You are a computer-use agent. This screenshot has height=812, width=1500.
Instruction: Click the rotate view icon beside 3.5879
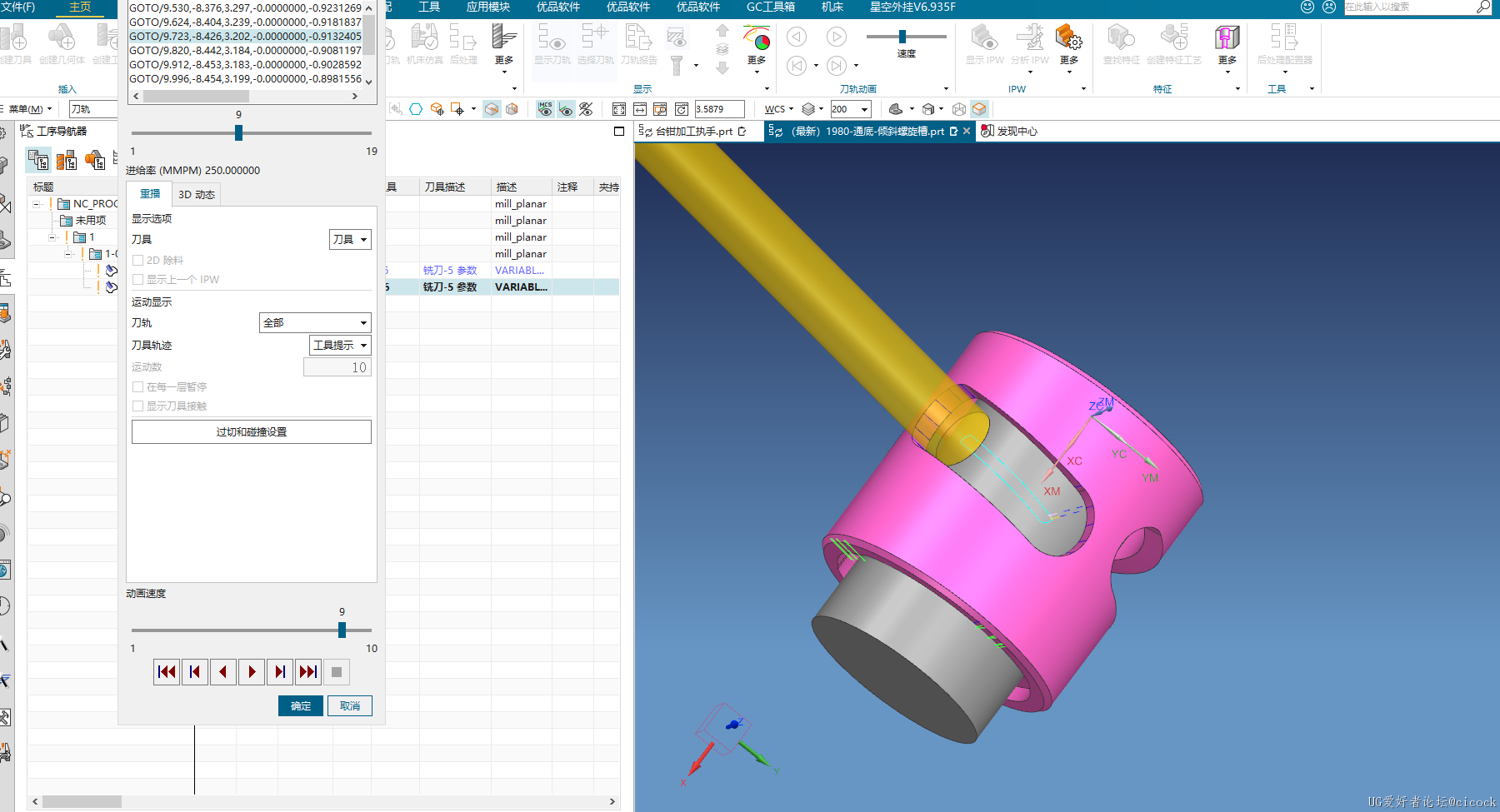pyautogui.click(x=682, y=109)
